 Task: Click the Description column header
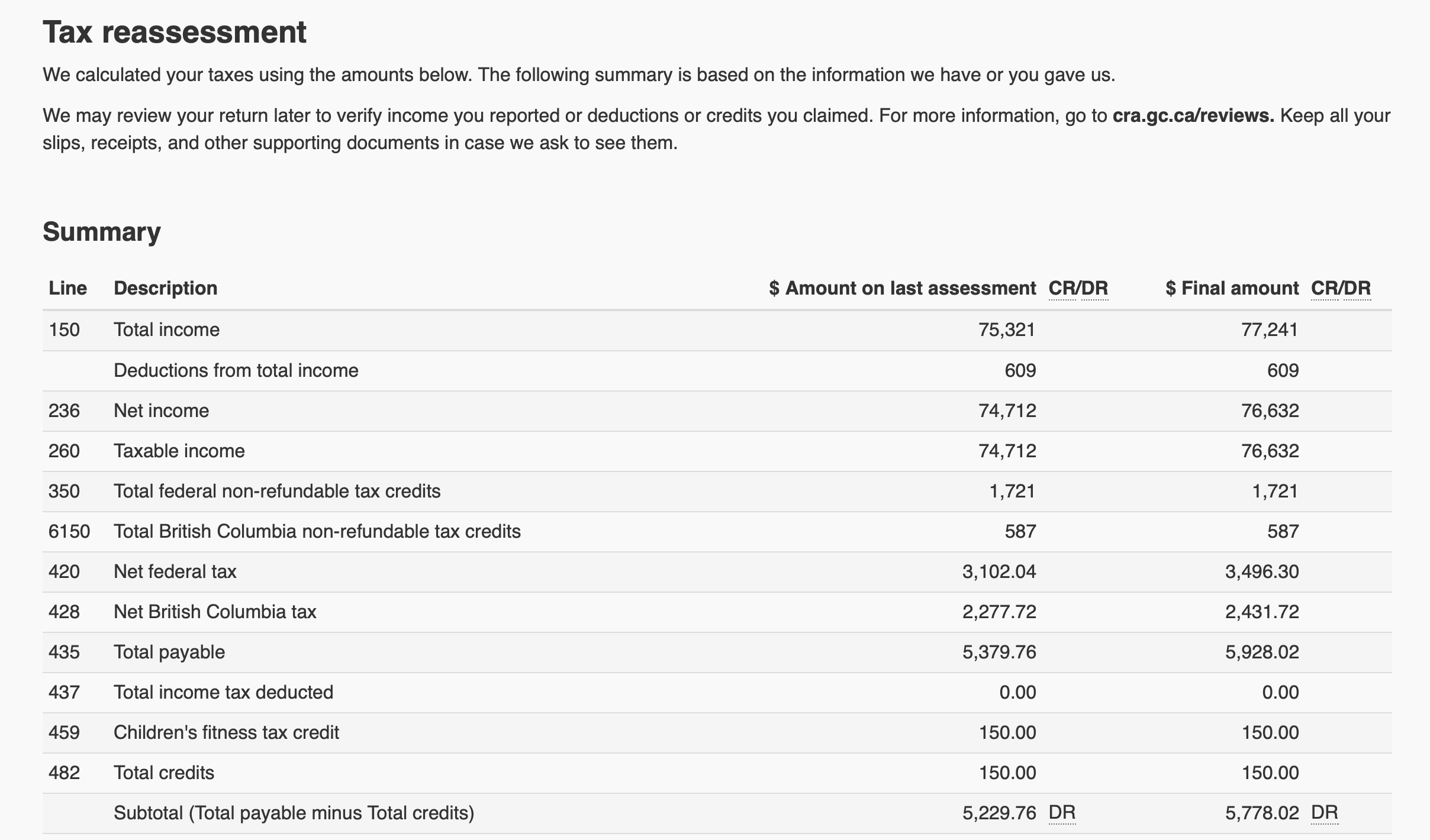click(165, 289)
